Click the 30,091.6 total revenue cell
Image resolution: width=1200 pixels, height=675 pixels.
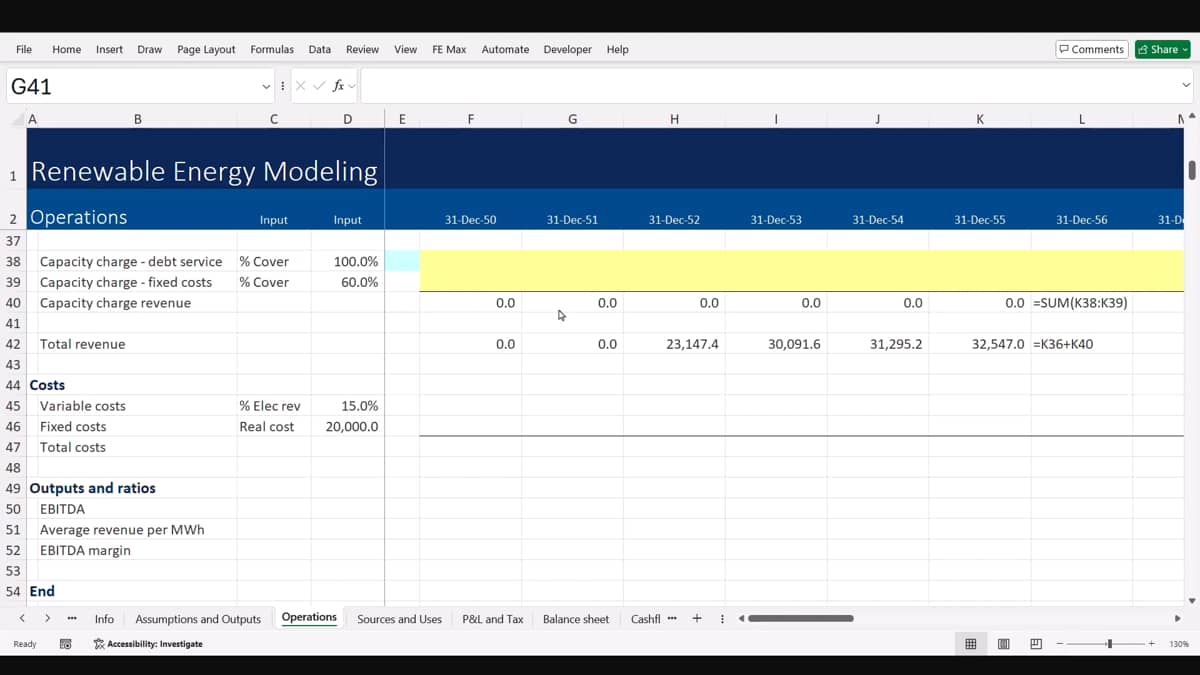point(776,344)
